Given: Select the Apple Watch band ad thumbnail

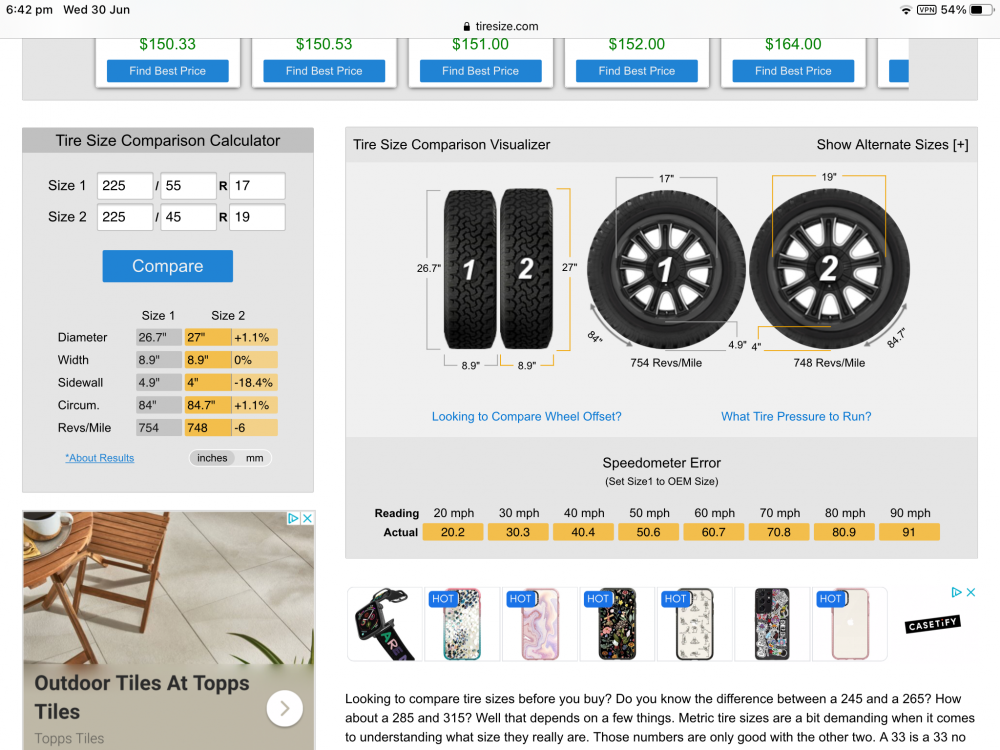Looking at the screenshot, I should click(385, 624).
